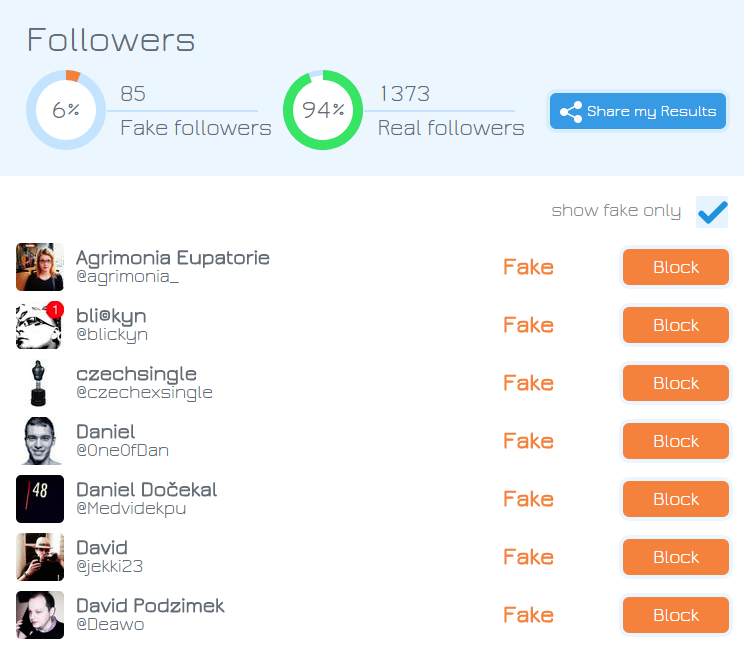Block David Podzimek
744x653 pixels.
point(676,615)
